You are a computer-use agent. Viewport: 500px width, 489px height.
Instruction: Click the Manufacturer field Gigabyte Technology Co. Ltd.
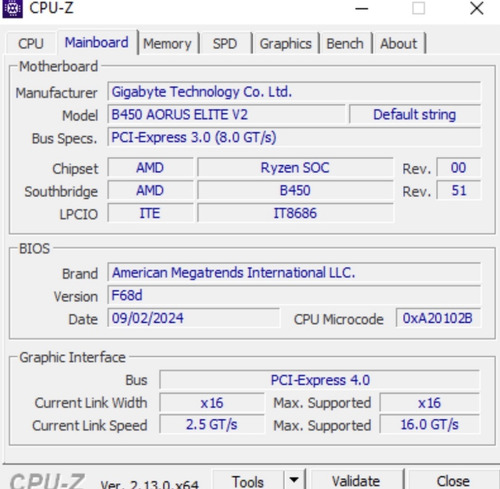[x=294, y=92]
